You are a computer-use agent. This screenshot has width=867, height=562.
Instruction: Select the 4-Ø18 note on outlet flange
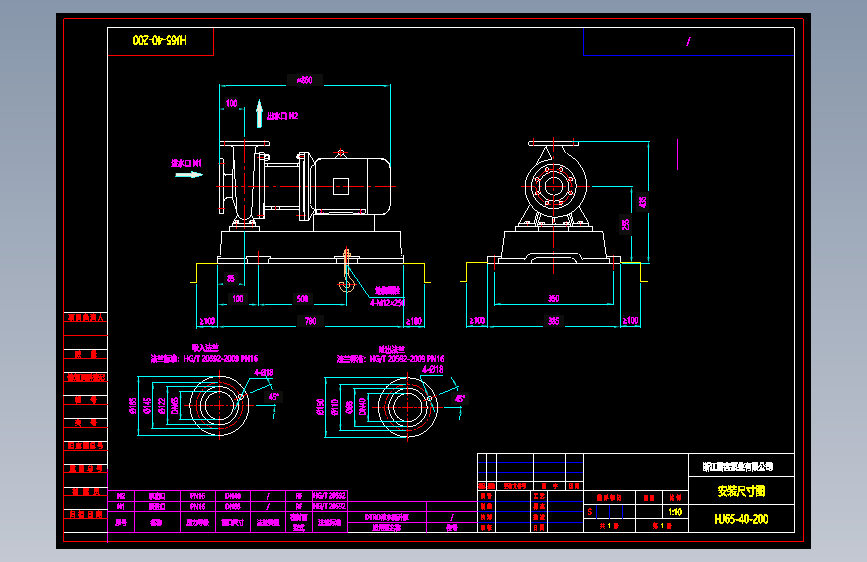click(433, 369)
